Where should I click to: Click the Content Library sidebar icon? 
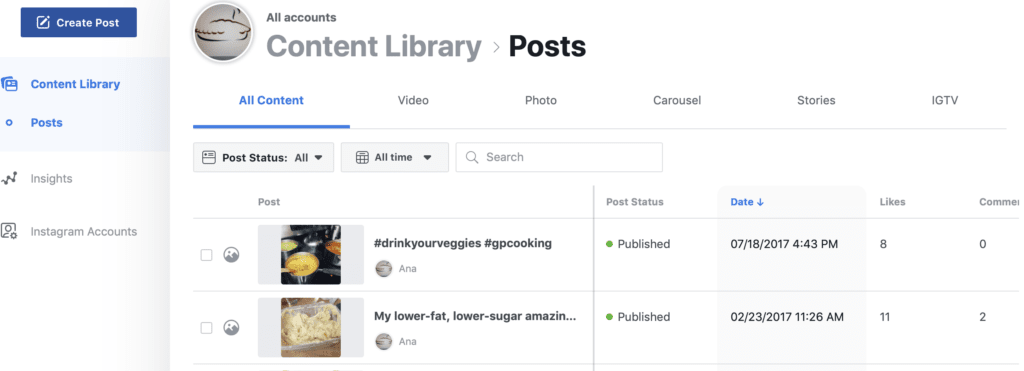coord(9,84)
